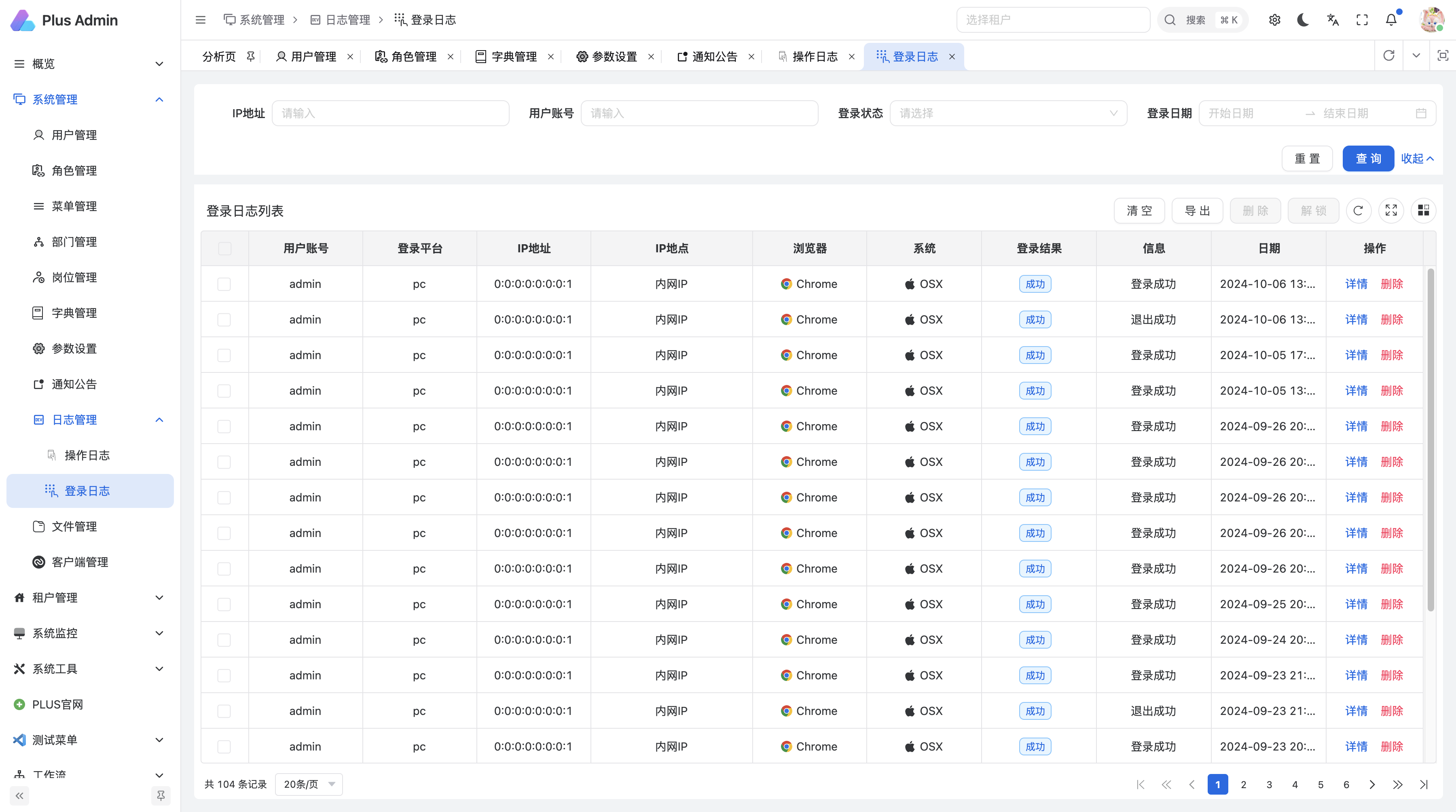Select the first log row checkbox
The width and height of the screenshot is (1456, 812).
click(x=224, y=283)
